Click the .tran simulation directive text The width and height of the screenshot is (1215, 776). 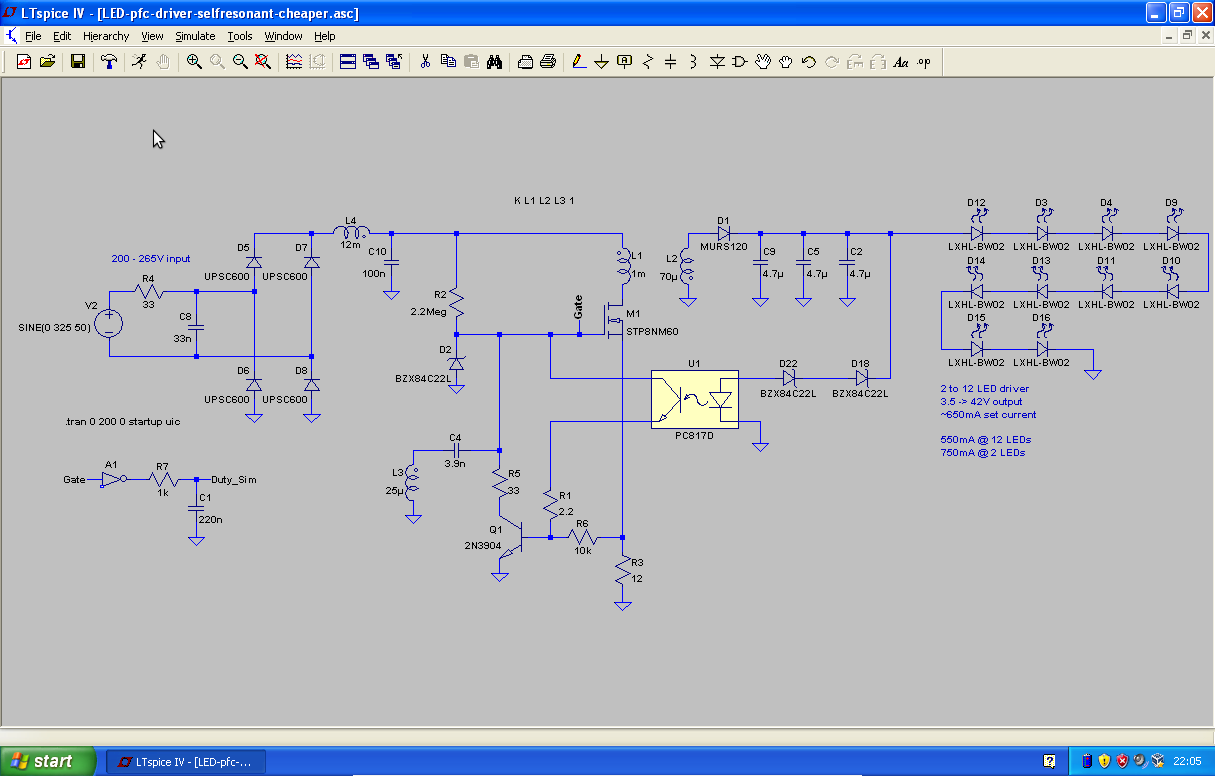[121, 422]
